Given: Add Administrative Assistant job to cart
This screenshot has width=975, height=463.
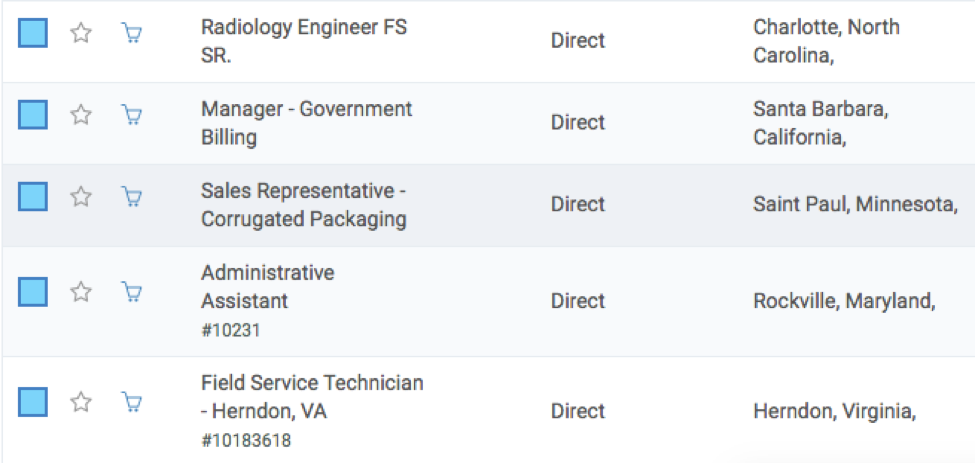Looking at the screenshot, I should (131, 292).
